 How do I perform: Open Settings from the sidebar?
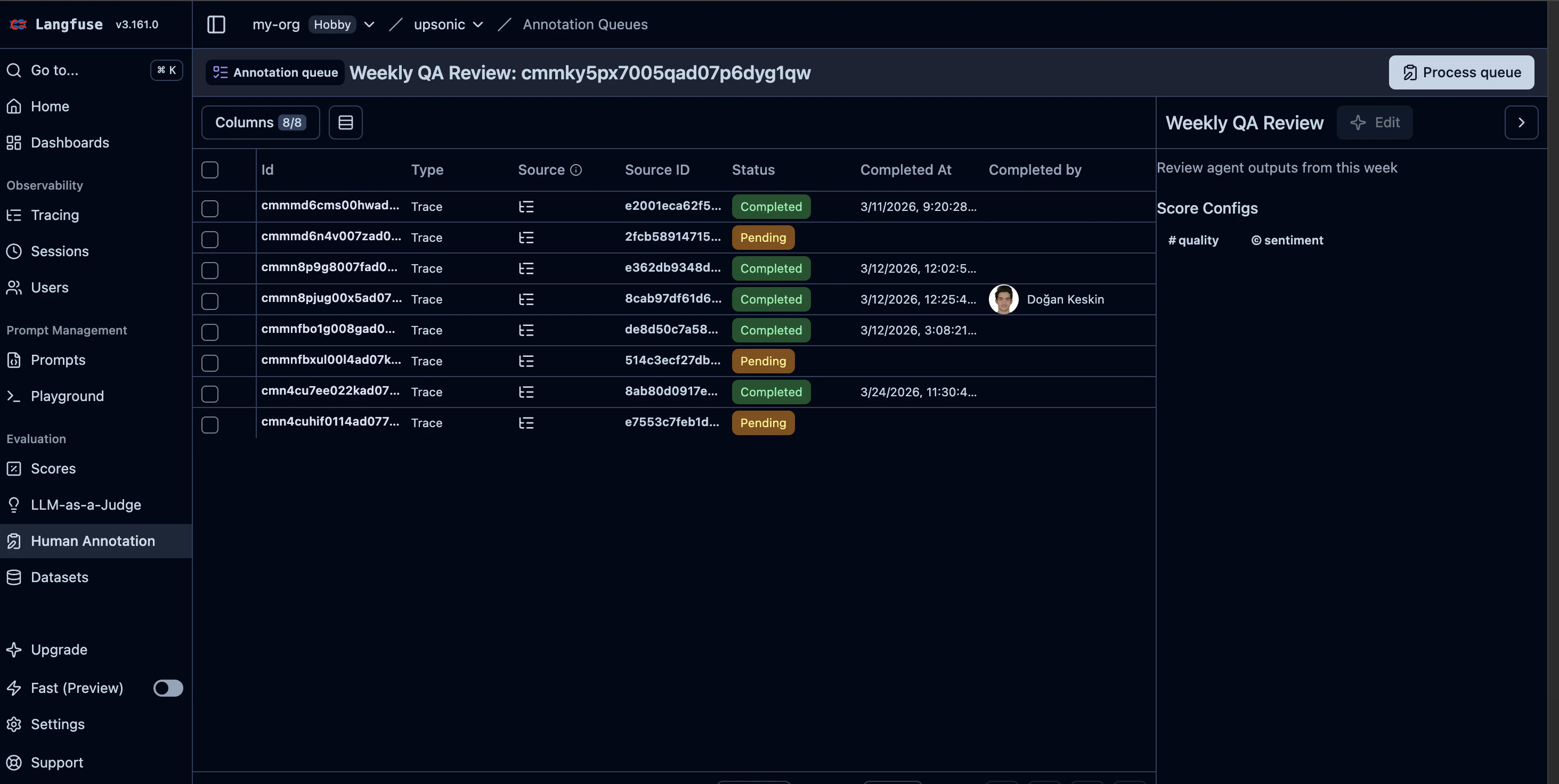click(58, 724)
